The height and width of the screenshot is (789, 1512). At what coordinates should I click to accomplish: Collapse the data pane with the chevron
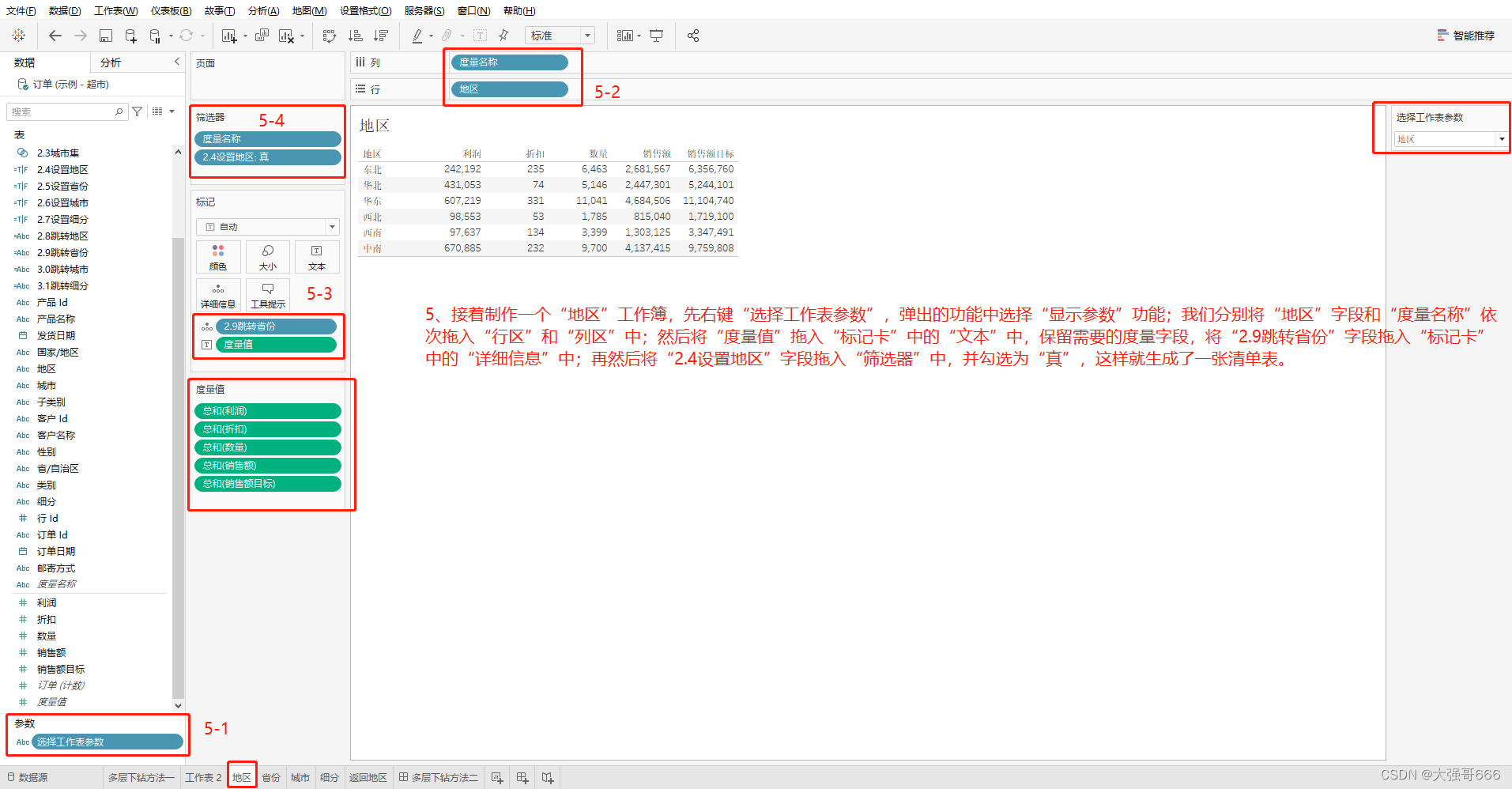point(176,62)
